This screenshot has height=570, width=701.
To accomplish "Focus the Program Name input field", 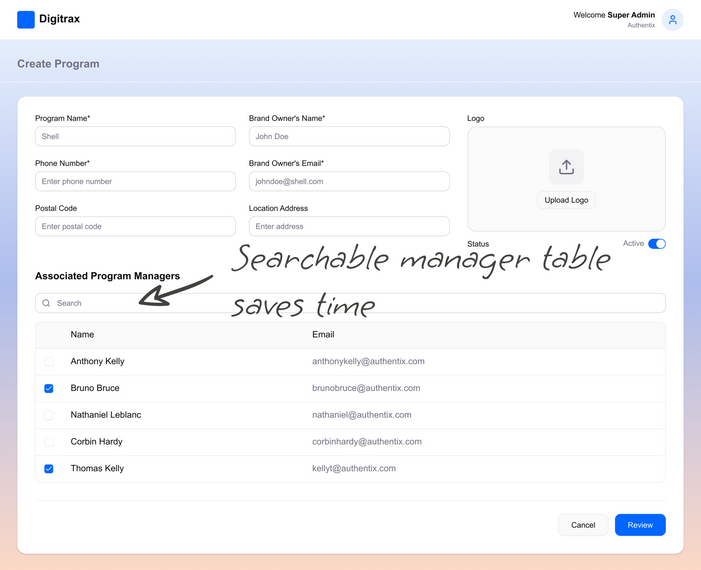I will (135, 136).
